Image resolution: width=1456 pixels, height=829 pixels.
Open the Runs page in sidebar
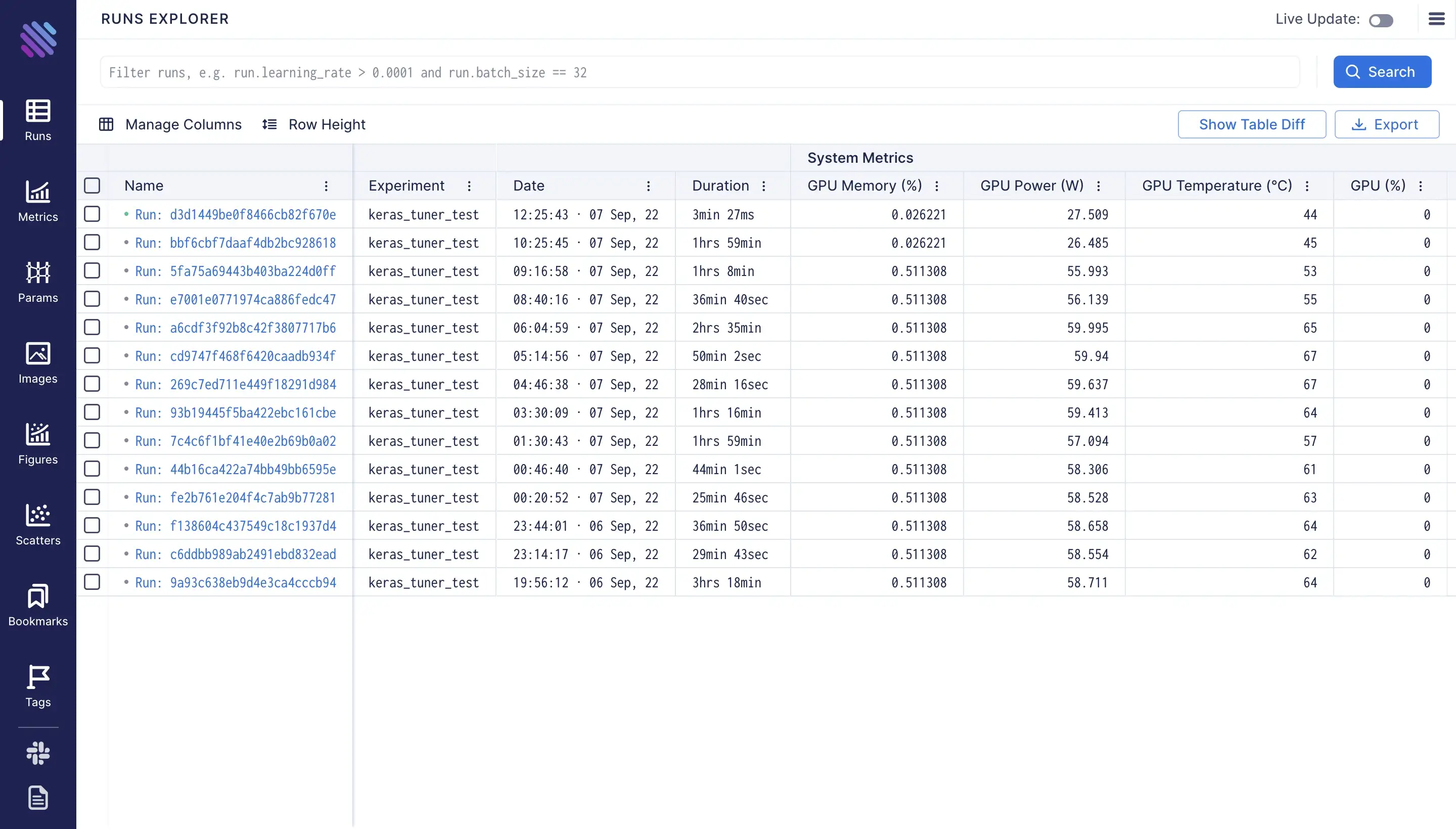pos(38,120)
